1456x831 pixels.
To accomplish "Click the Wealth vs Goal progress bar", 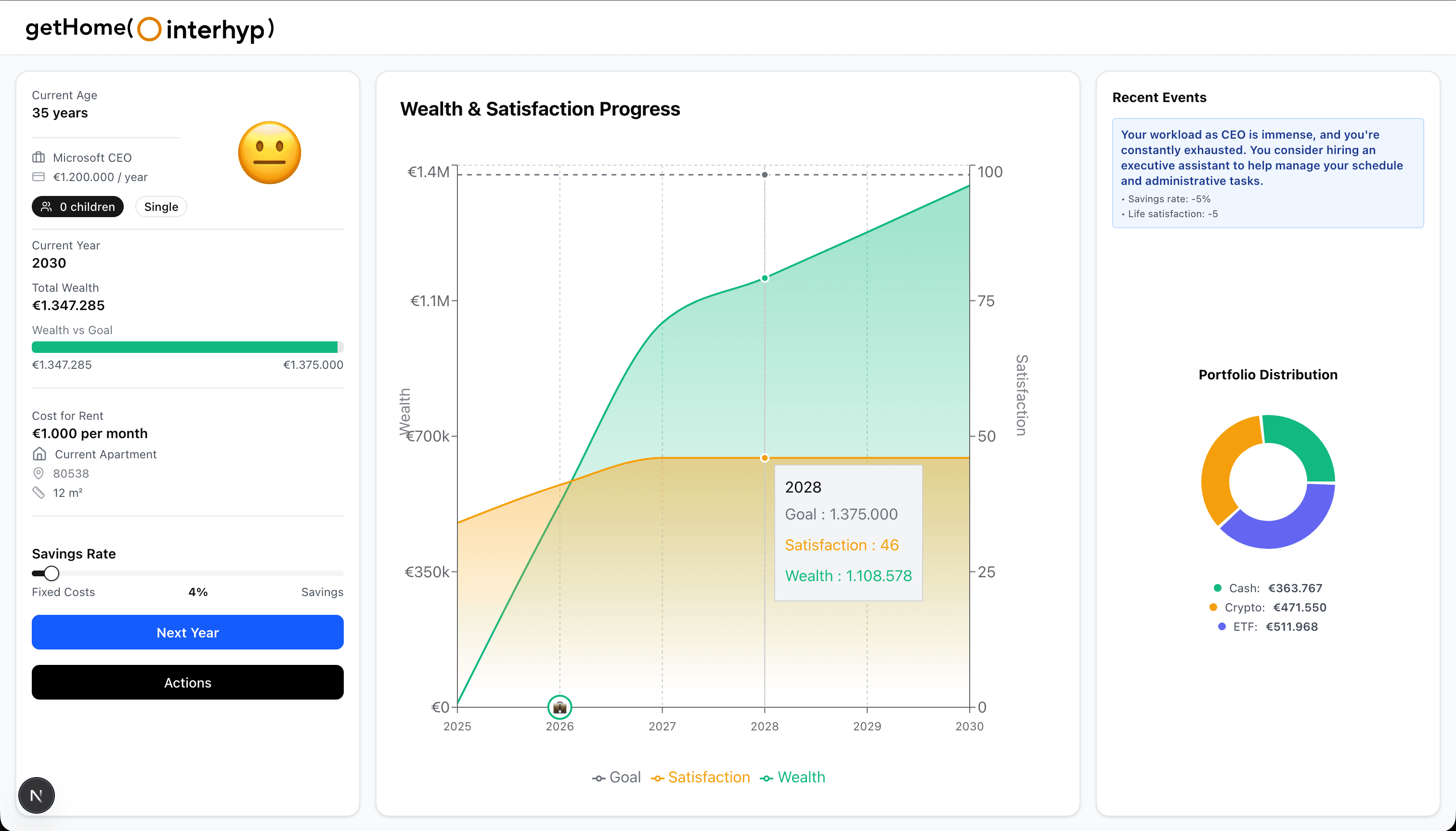I will [187, 347].
